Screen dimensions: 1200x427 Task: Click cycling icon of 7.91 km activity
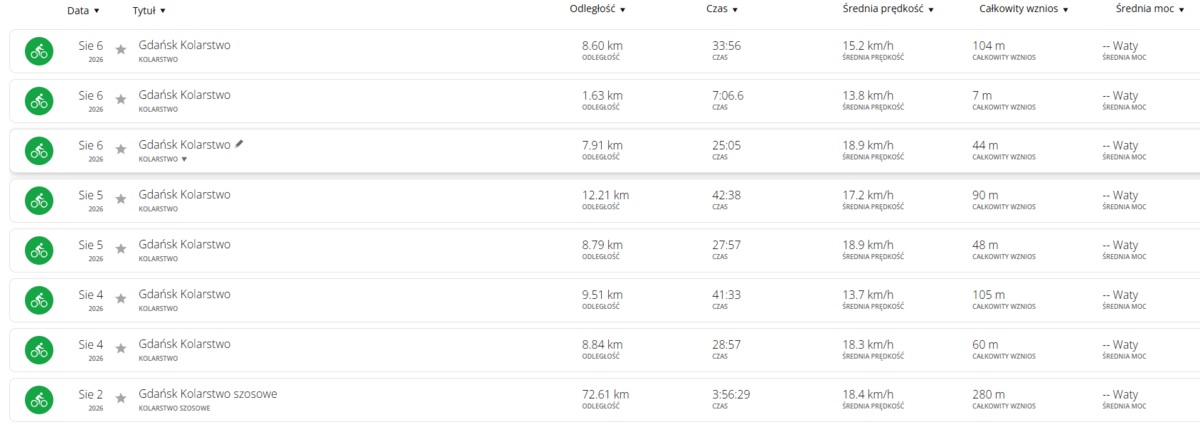(x=39, y=151)
